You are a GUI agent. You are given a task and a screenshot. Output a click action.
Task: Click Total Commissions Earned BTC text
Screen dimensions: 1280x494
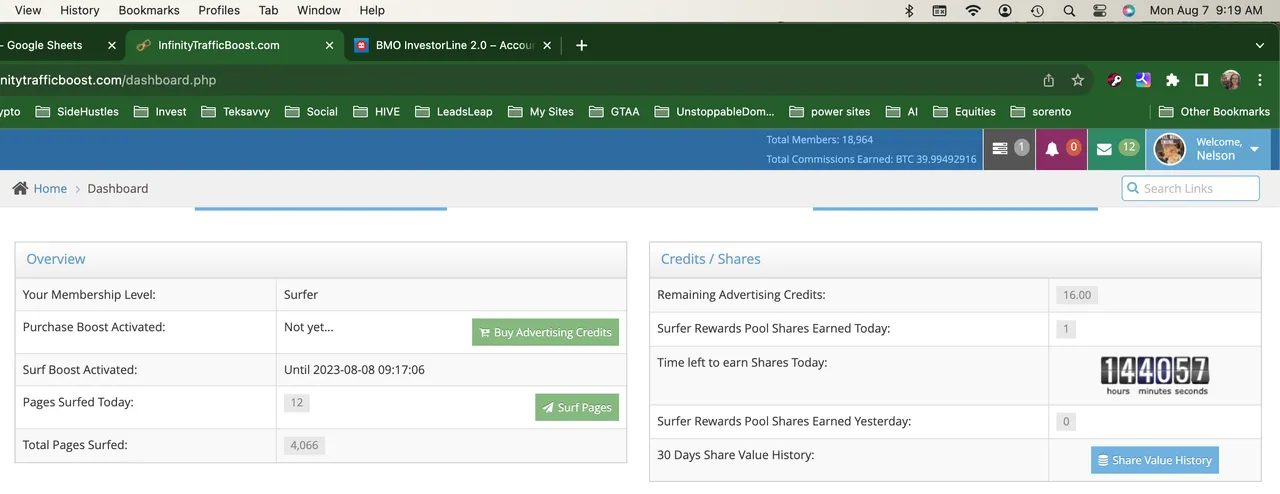[x=871, y=159]
